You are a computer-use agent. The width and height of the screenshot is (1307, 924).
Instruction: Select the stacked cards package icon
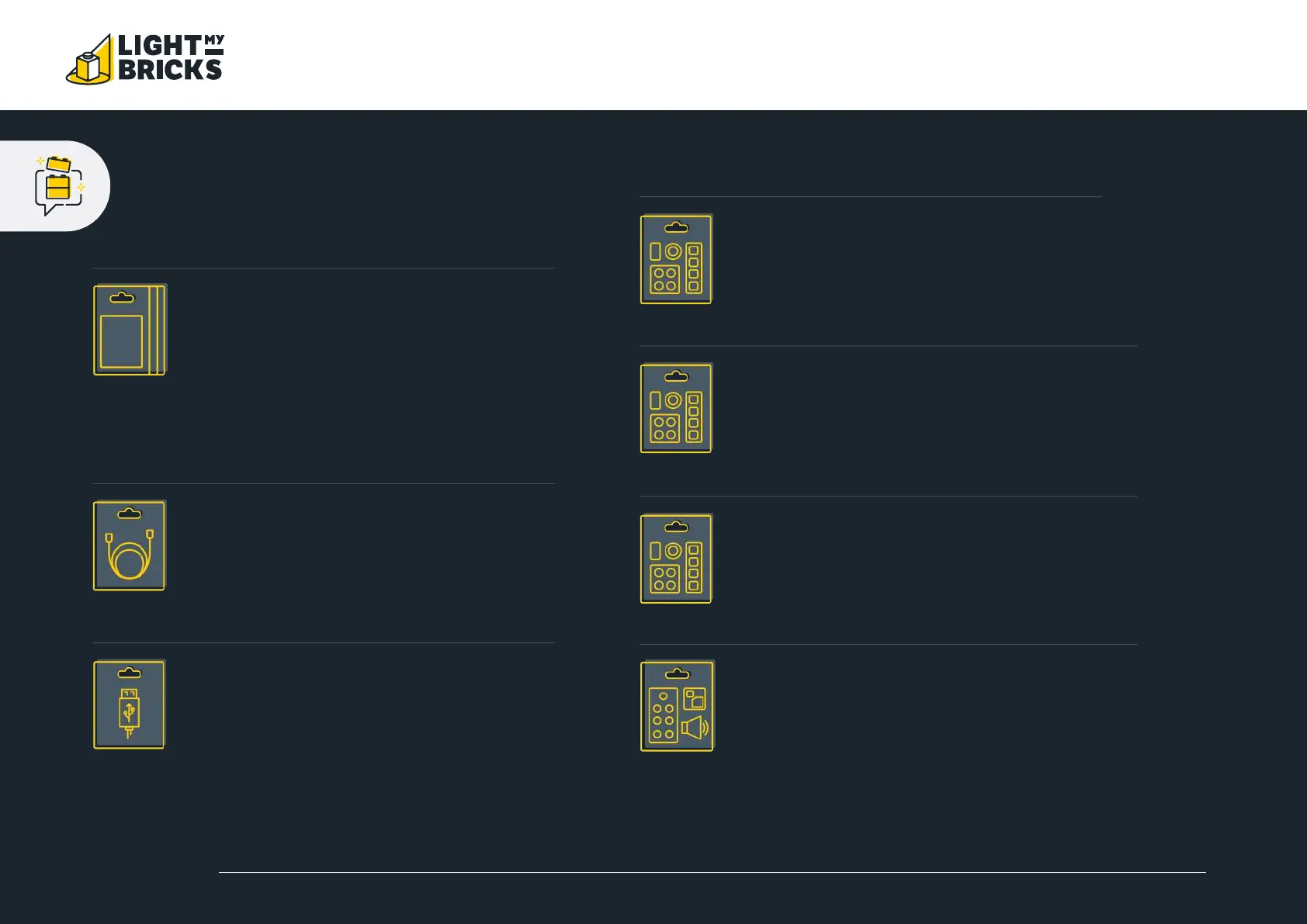pyautogui.click(x=130, y=330)
